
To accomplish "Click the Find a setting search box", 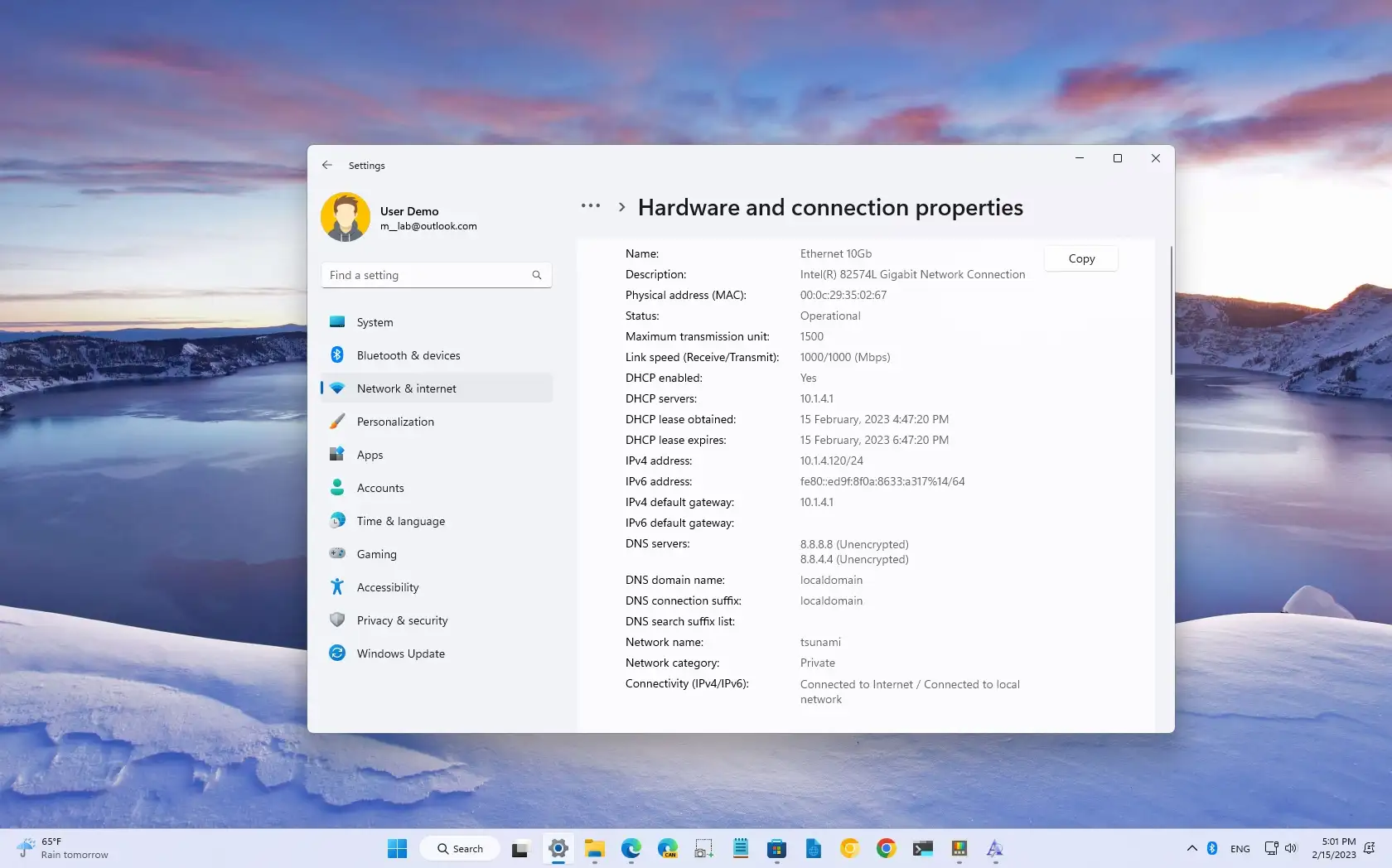I will 437,275.
